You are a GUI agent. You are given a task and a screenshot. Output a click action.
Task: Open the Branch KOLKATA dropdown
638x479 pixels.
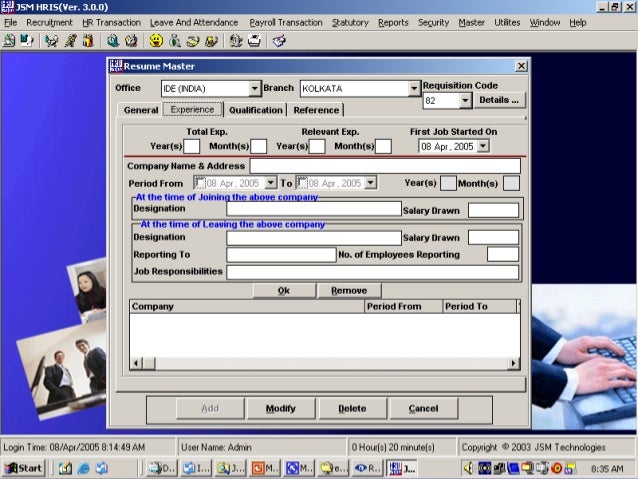pos(414,88)
